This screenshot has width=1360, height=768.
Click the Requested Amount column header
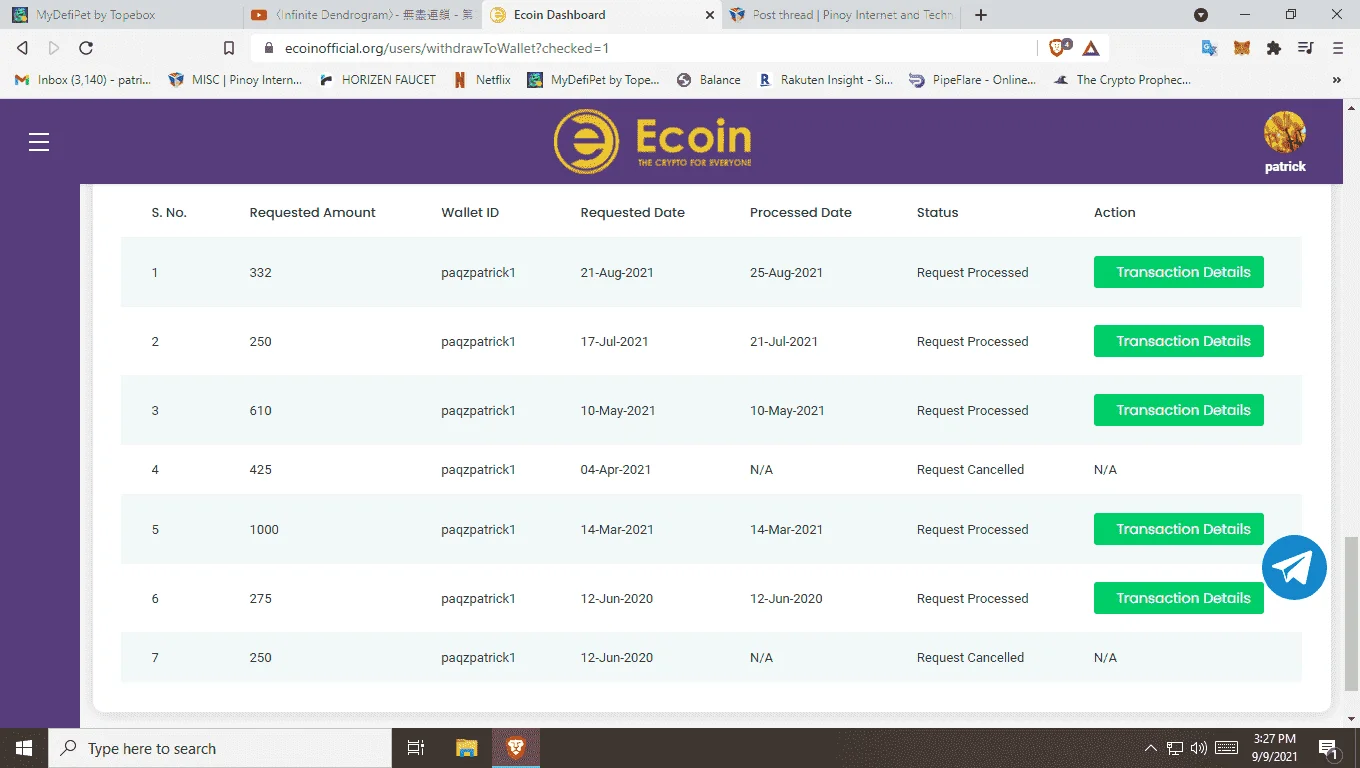coord(313,212)
